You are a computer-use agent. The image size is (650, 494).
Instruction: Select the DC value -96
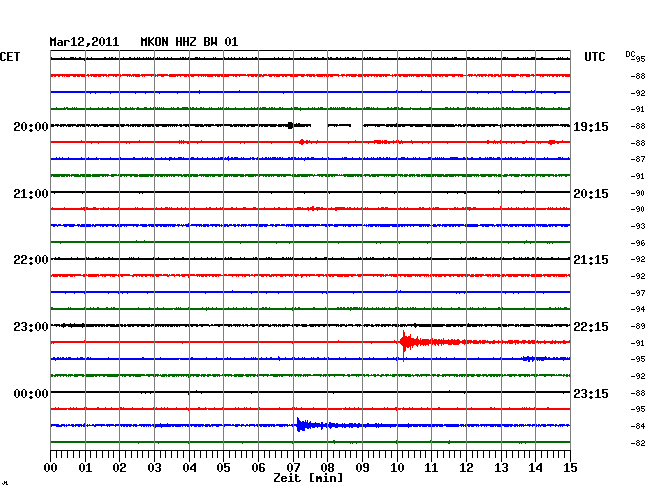click(638, 243)
